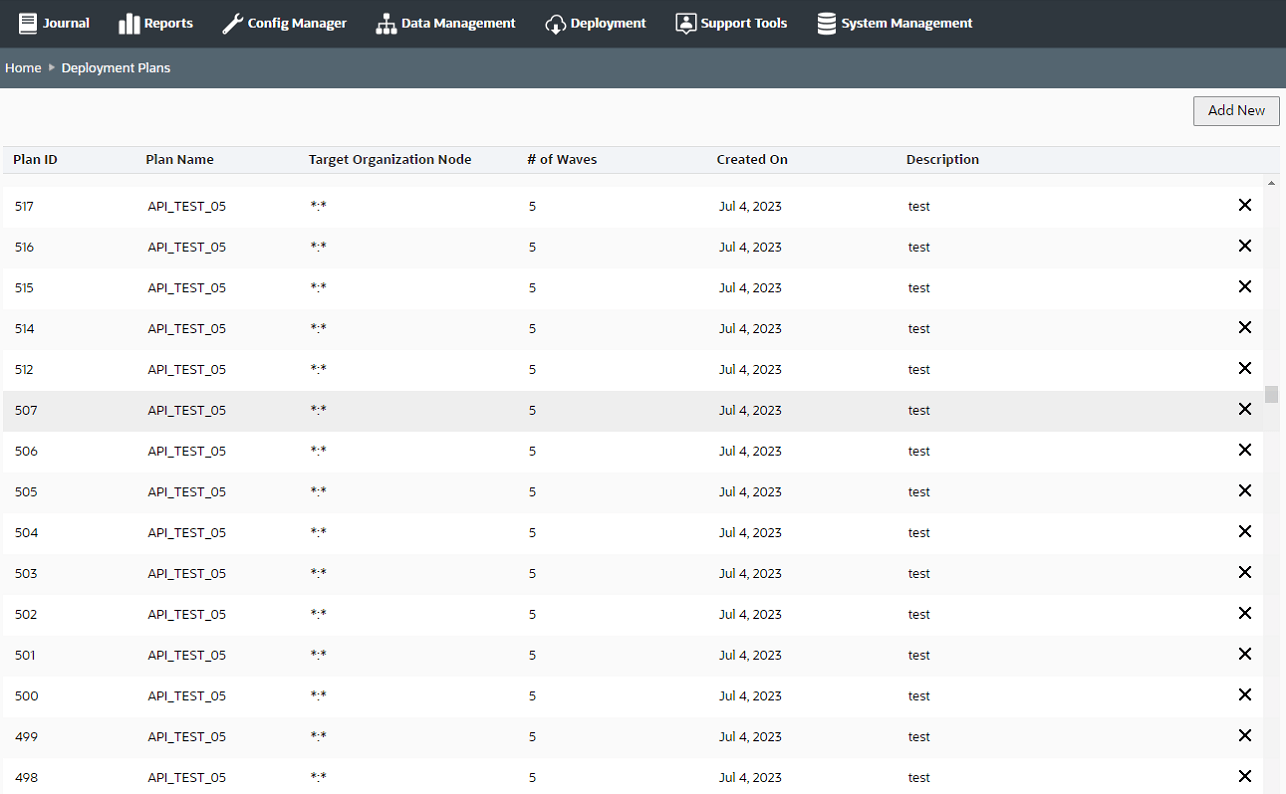Image resolution: width=1286 pixels, height=794 pixels.
Task: Delete plan 507 with its X icon
Action: tap(1245, 409)
